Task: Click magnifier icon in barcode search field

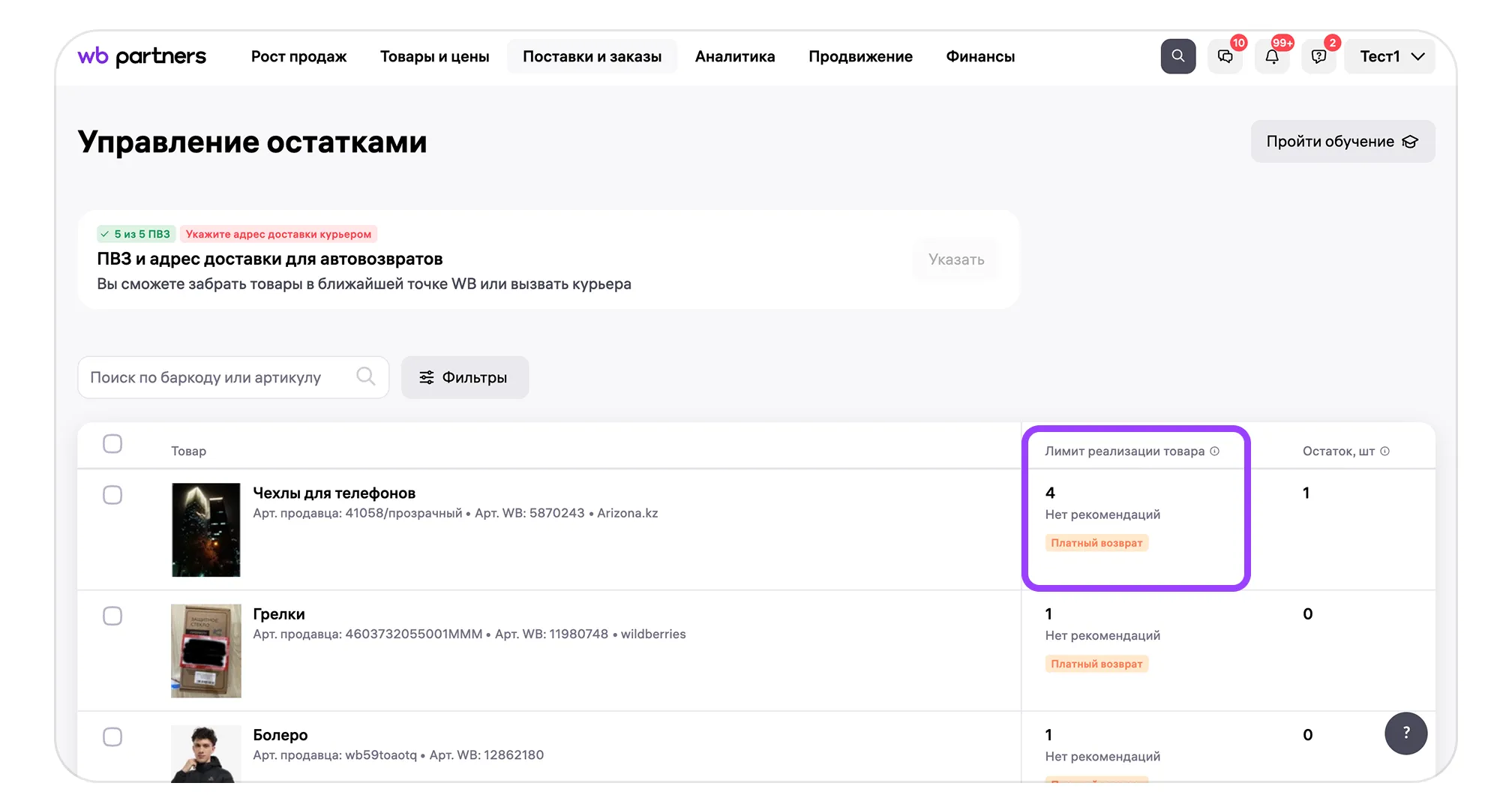Action: [x=365, y=376]
